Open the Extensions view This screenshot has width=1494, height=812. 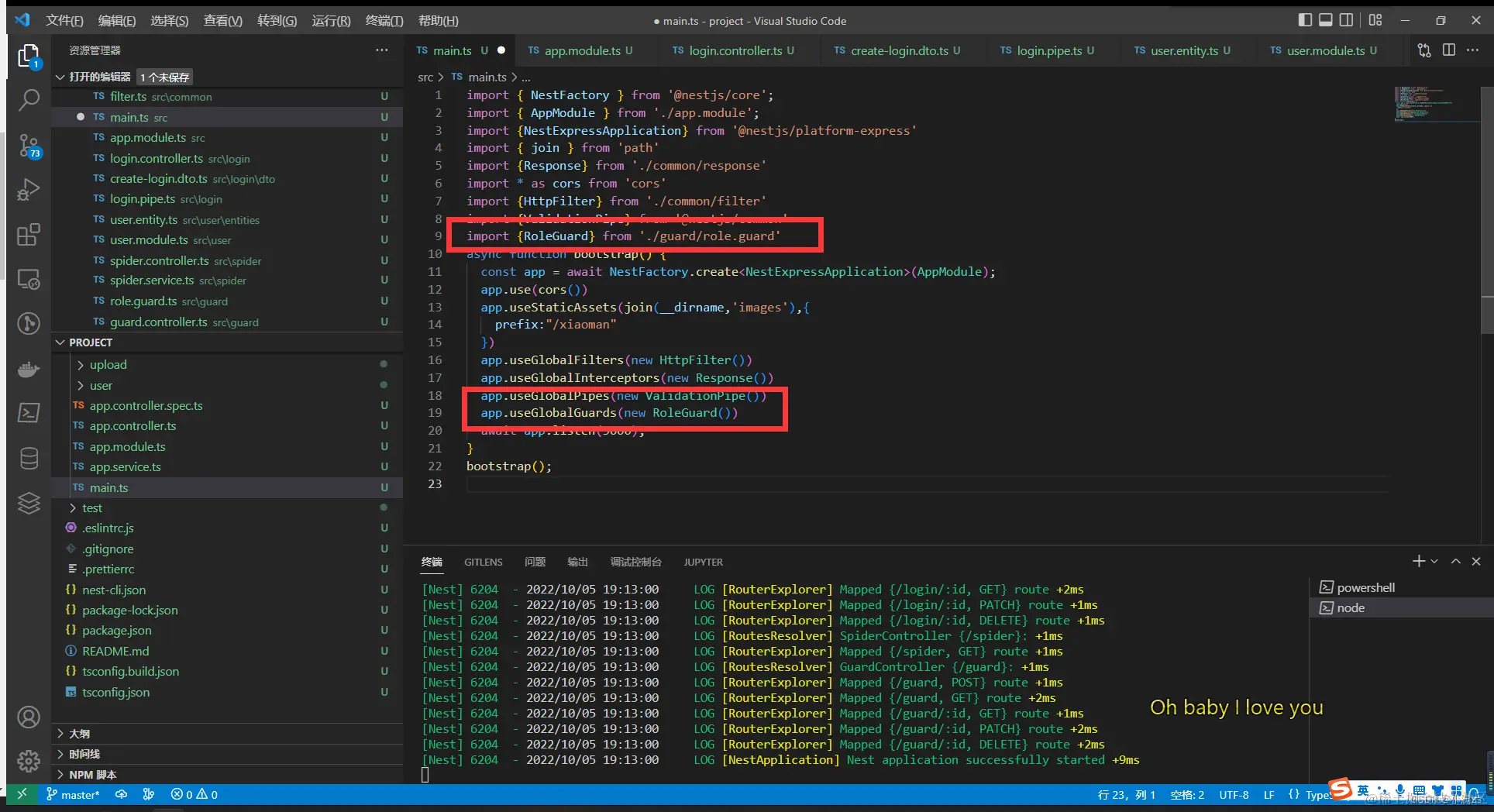(29, 234)
